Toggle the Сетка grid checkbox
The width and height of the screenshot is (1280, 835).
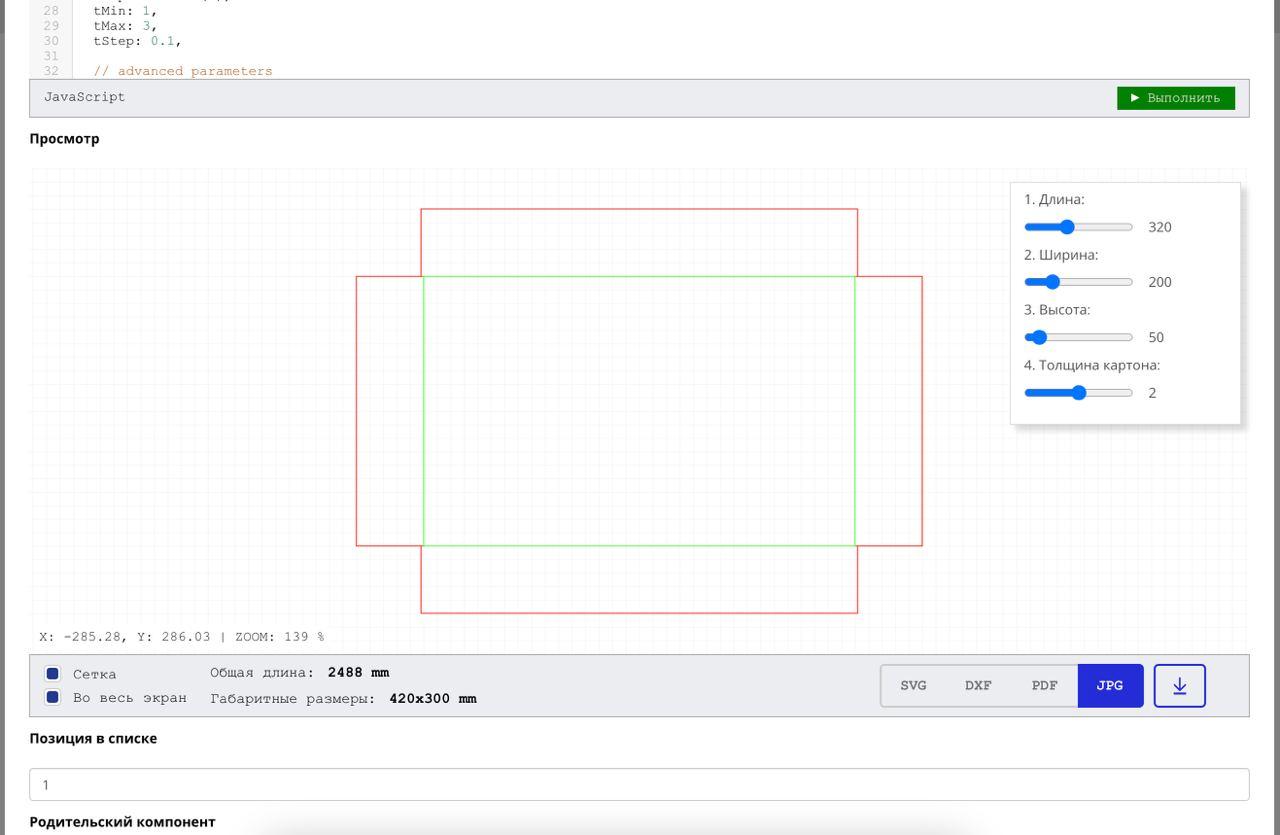[53, 674]
